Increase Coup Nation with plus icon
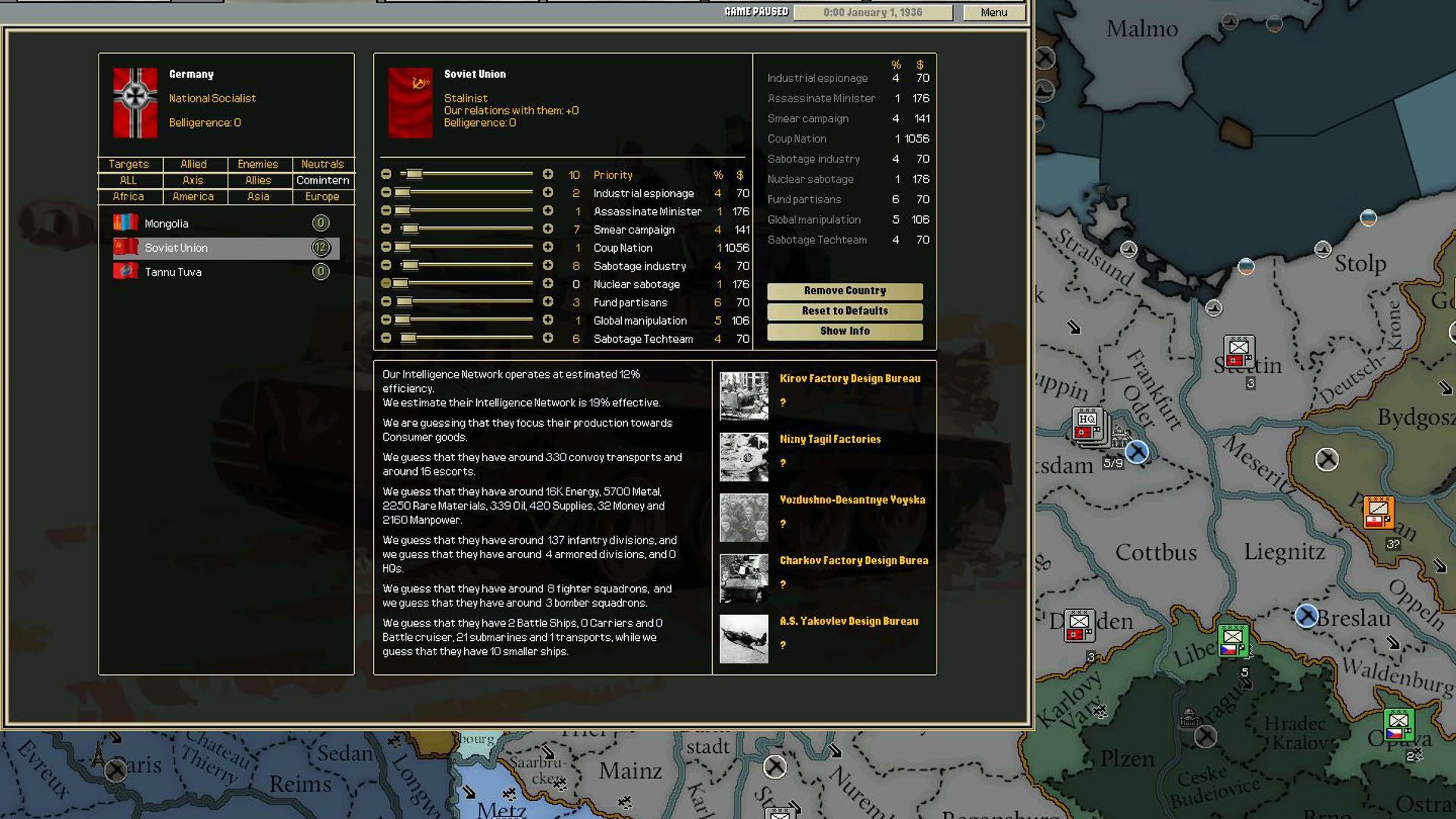1456x819 pixels. pos(548,247)
